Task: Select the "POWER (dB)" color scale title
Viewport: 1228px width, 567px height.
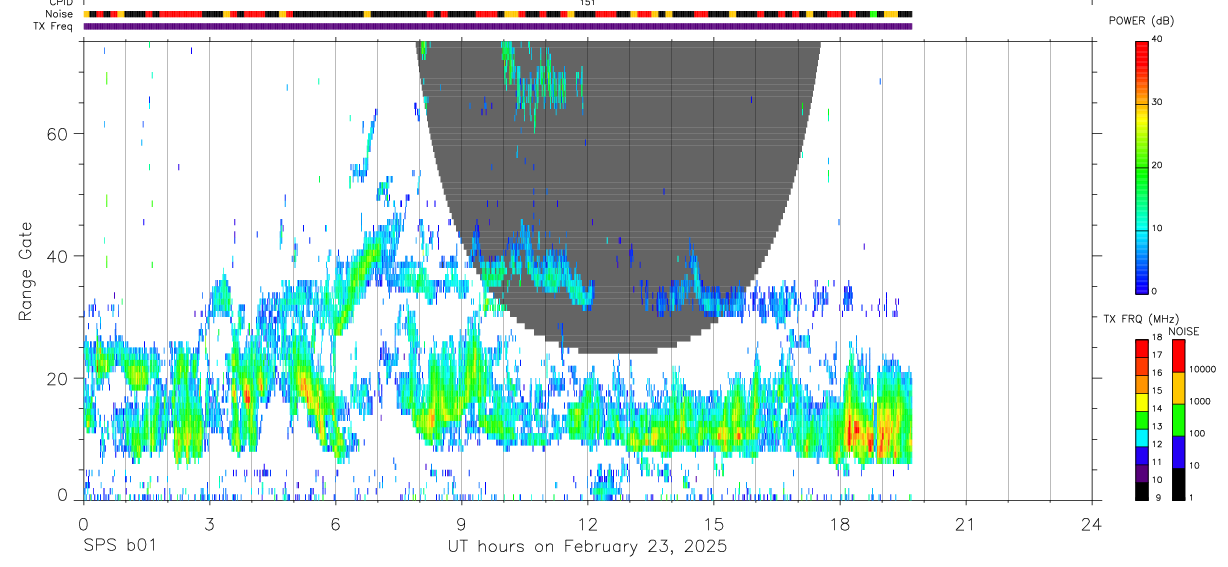Action: pyautogui.click(x=1140, y=21)
